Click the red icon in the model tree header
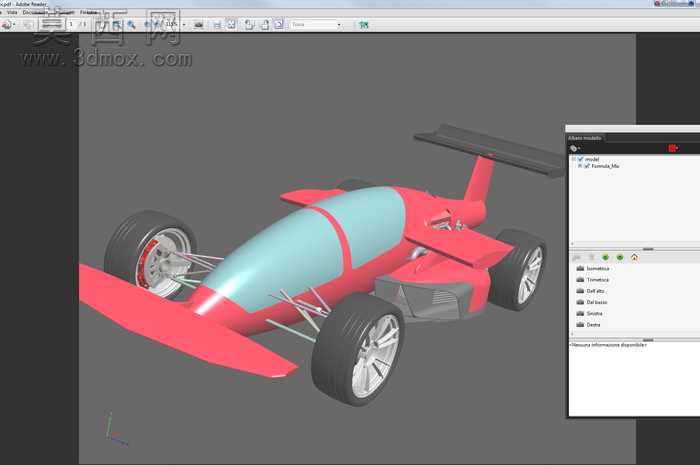The height and width of the screenshot is (465, 700). pos(673,148)
